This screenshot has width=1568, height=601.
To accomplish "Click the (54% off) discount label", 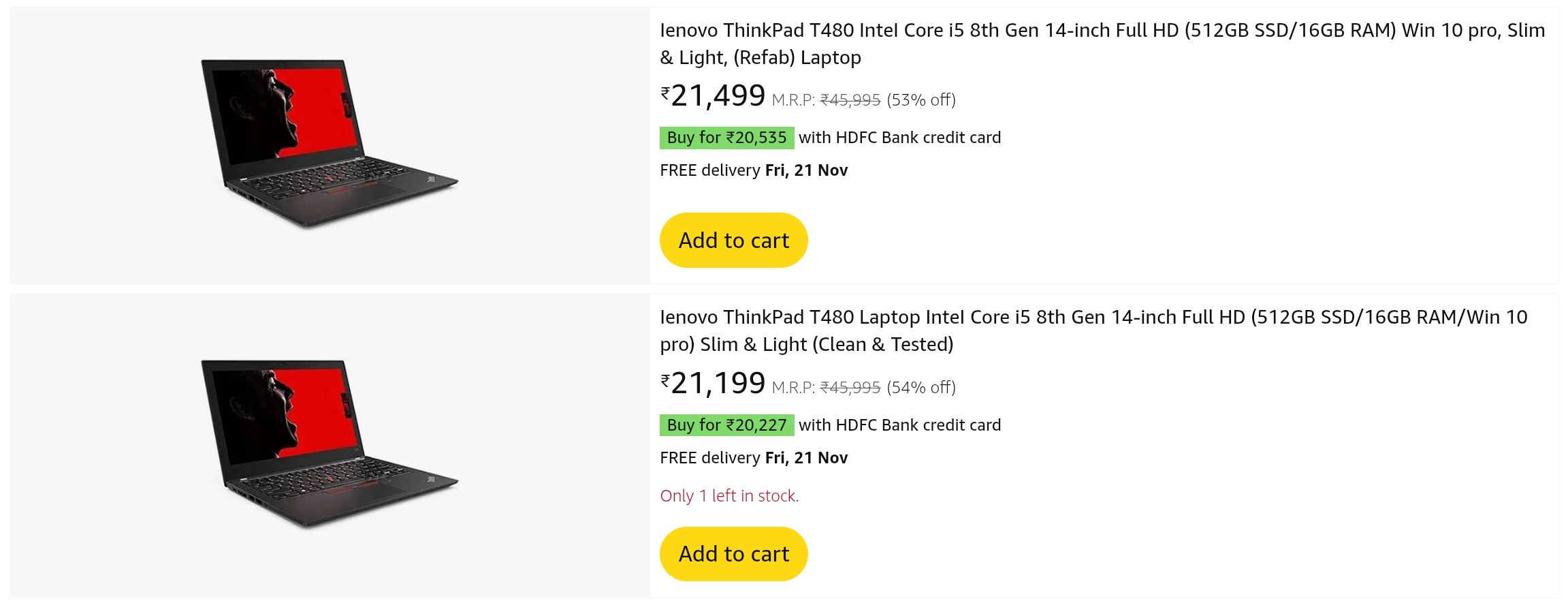I will 921,388.
